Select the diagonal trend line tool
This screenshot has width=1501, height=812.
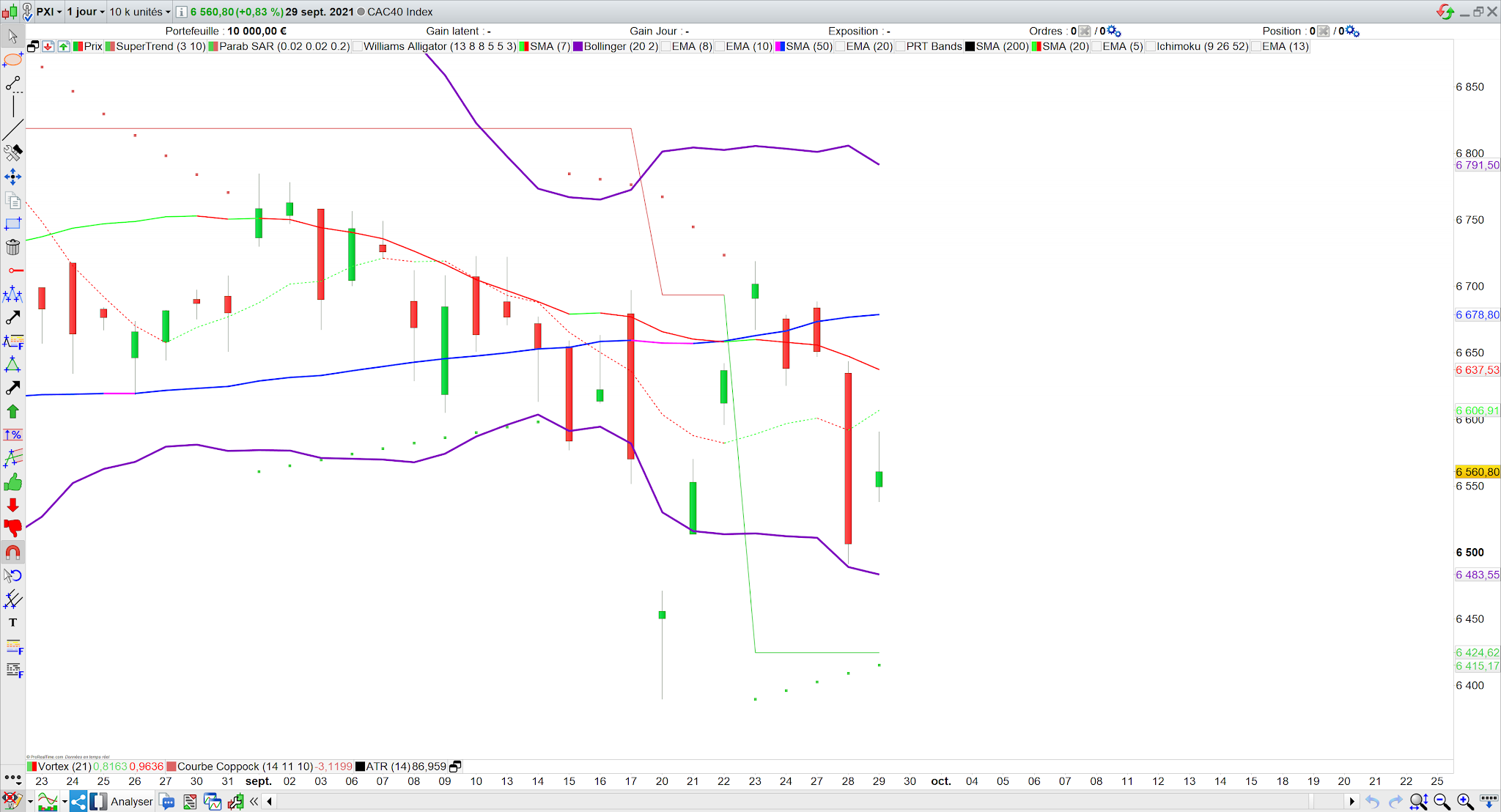(x=12, y=130)
